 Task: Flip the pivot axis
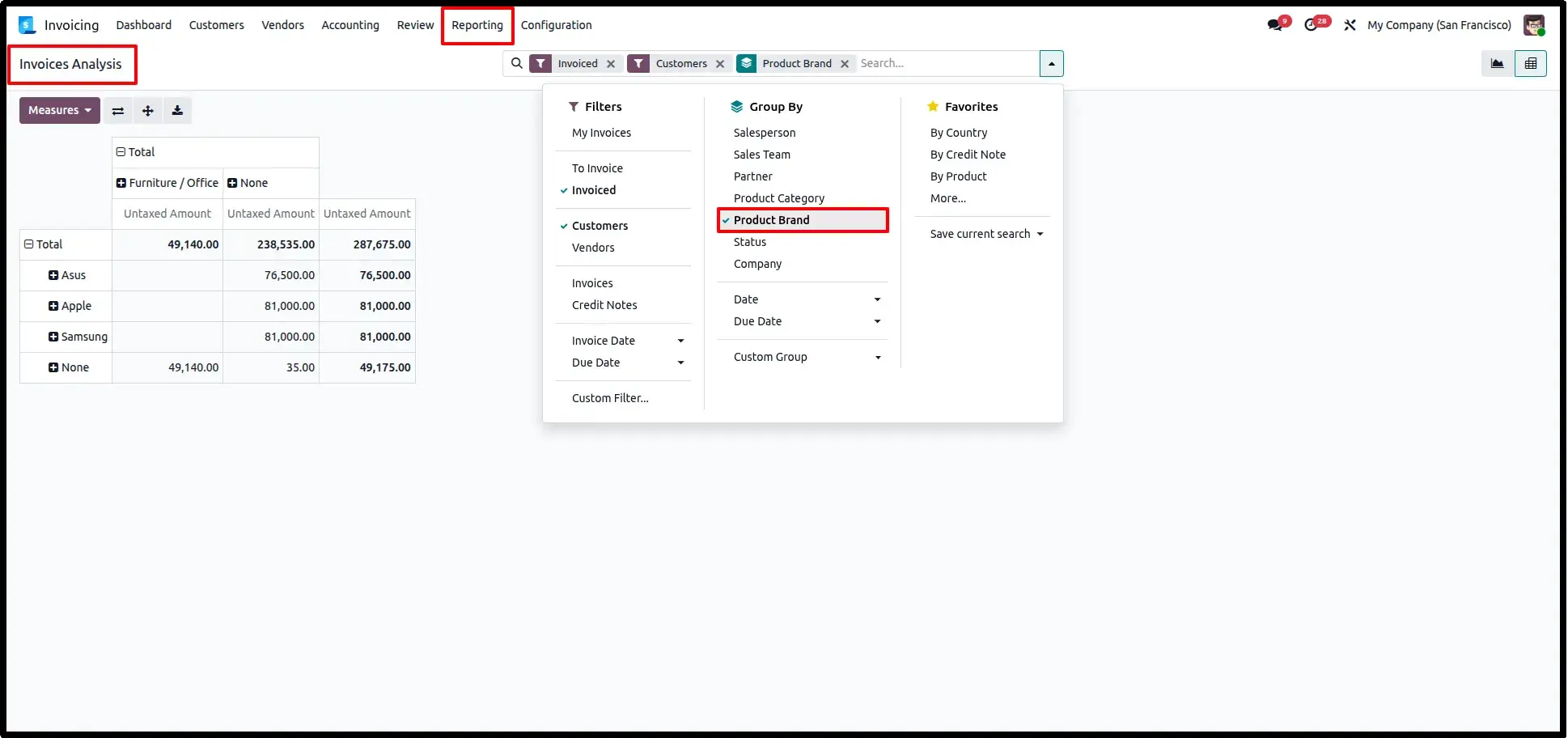point(118,111)
